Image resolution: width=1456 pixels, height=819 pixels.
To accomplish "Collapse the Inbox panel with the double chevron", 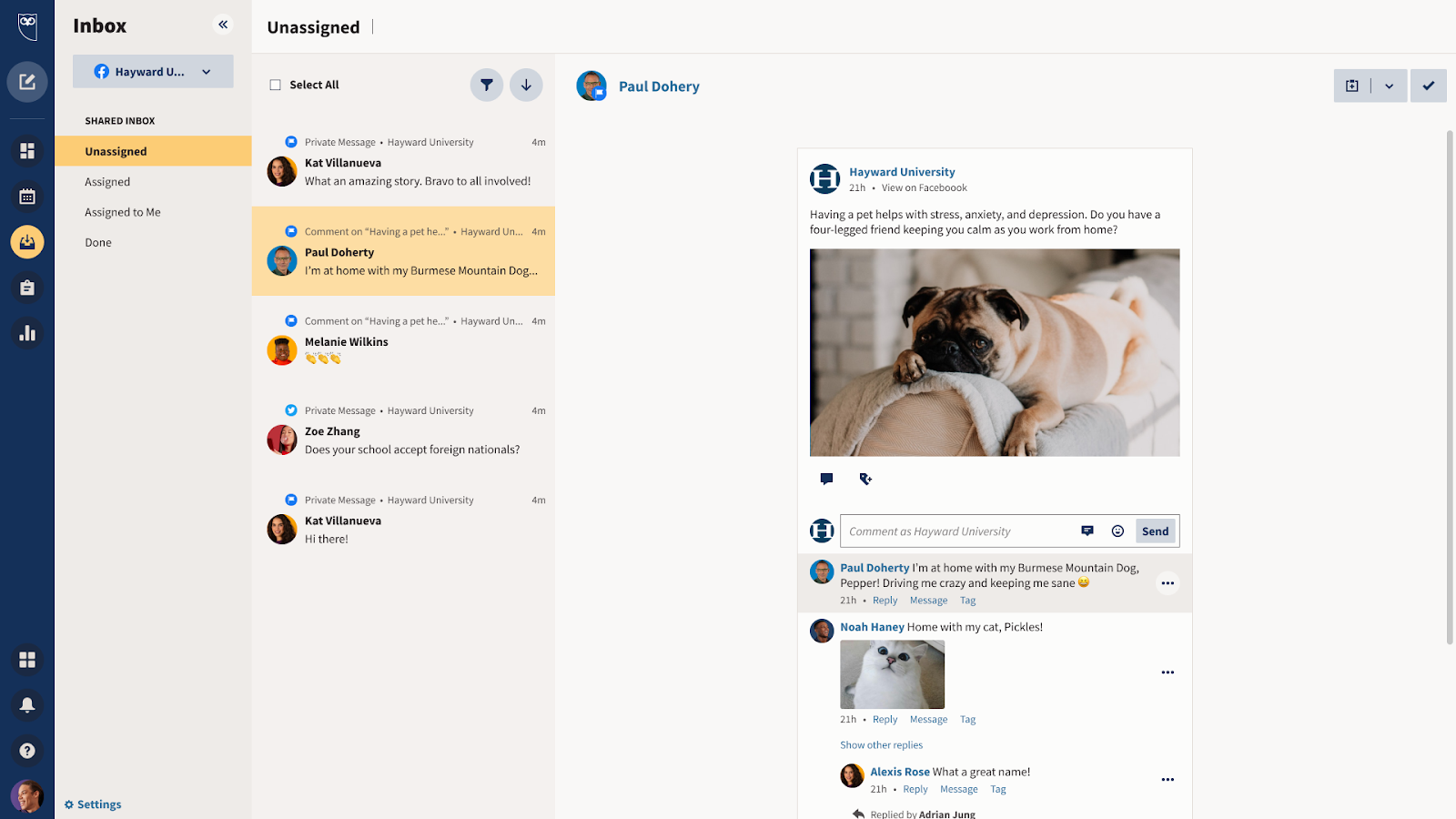I will [222, 25].
